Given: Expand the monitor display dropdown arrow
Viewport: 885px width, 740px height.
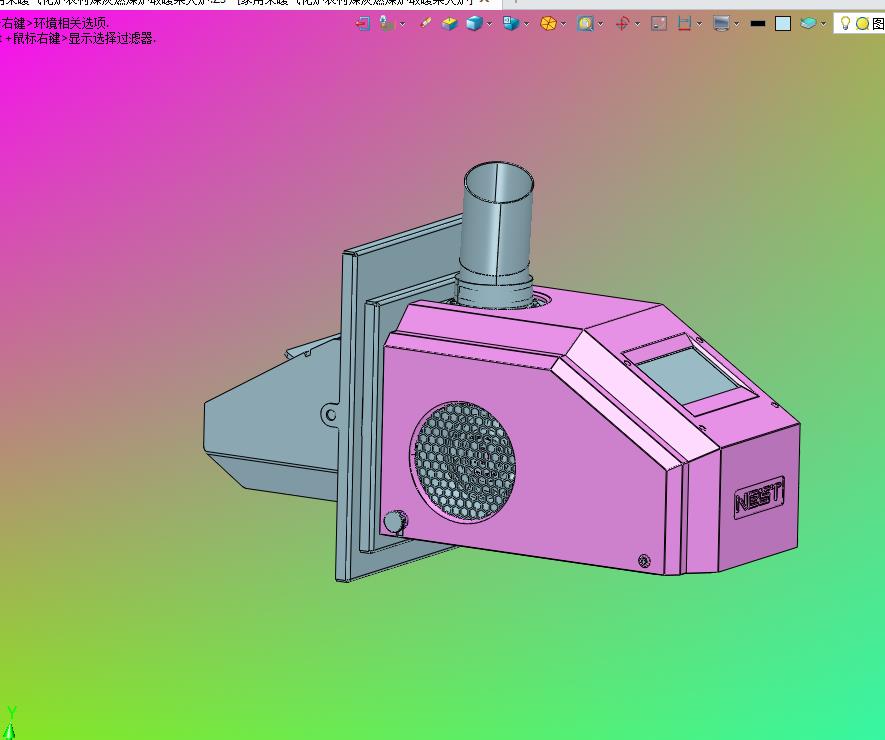Looking at the screenshot, I should [737, 24].
